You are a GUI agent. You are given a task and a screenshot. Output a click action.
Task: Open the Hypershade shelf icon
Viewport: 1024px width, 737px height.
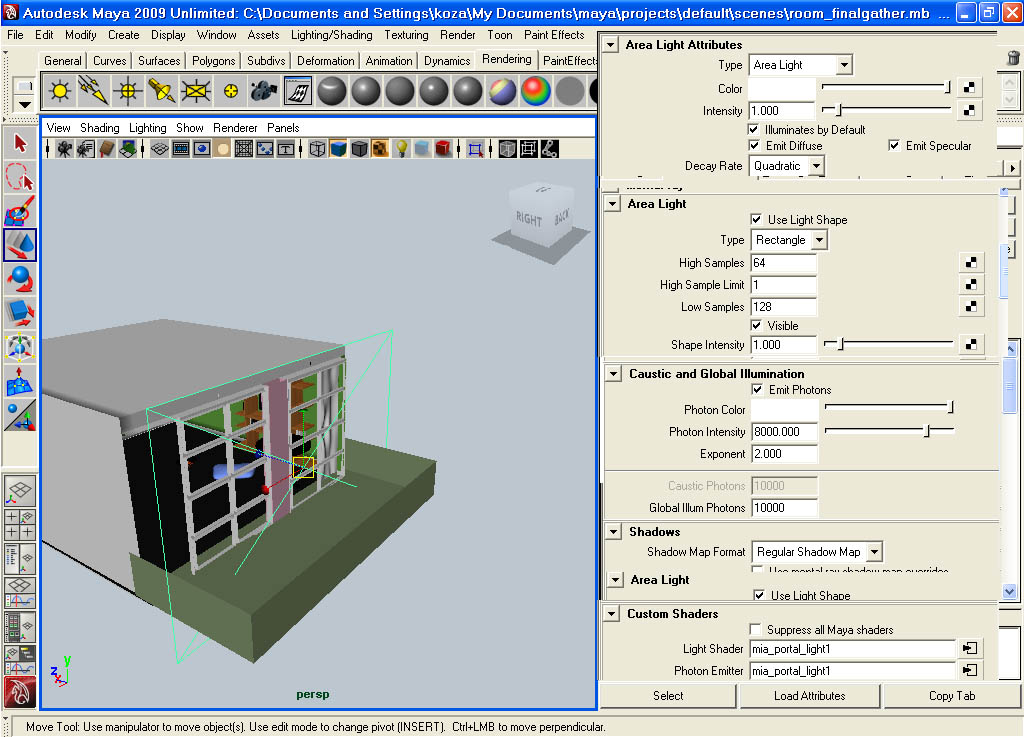(x=297, y=91)
